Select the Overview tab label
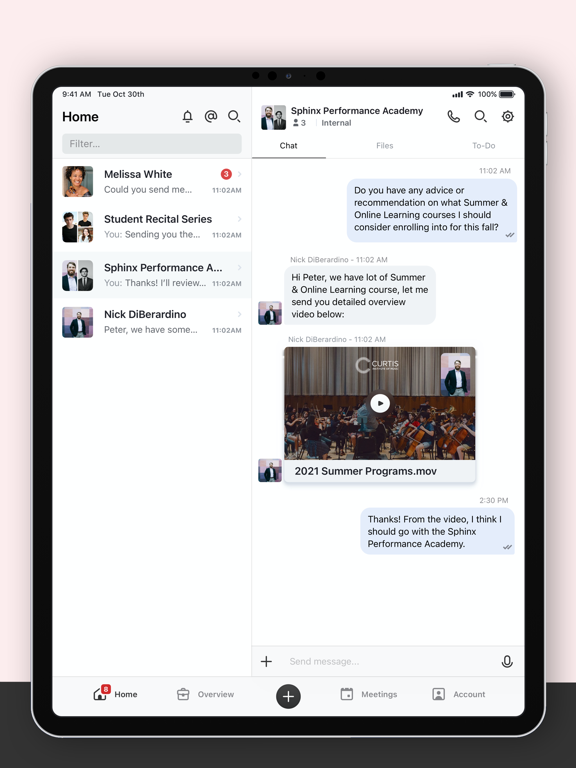The width and height of the screenshot is (576, 768). tap(216, 694)
